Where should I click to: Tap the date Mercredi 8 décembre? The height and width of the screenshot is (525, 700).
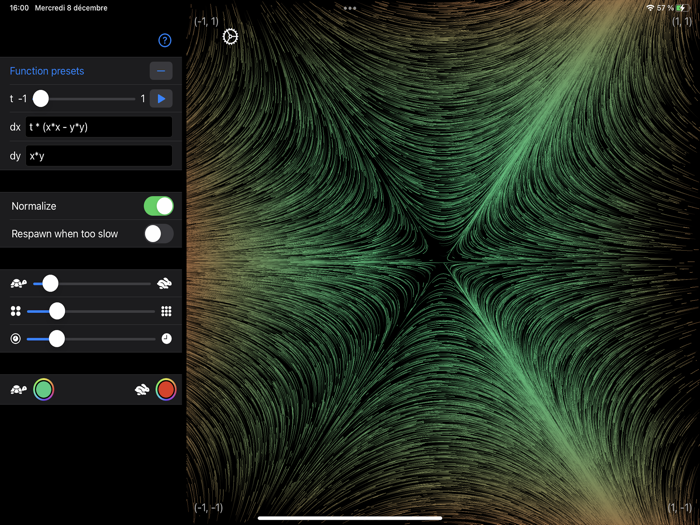point(71,8)
